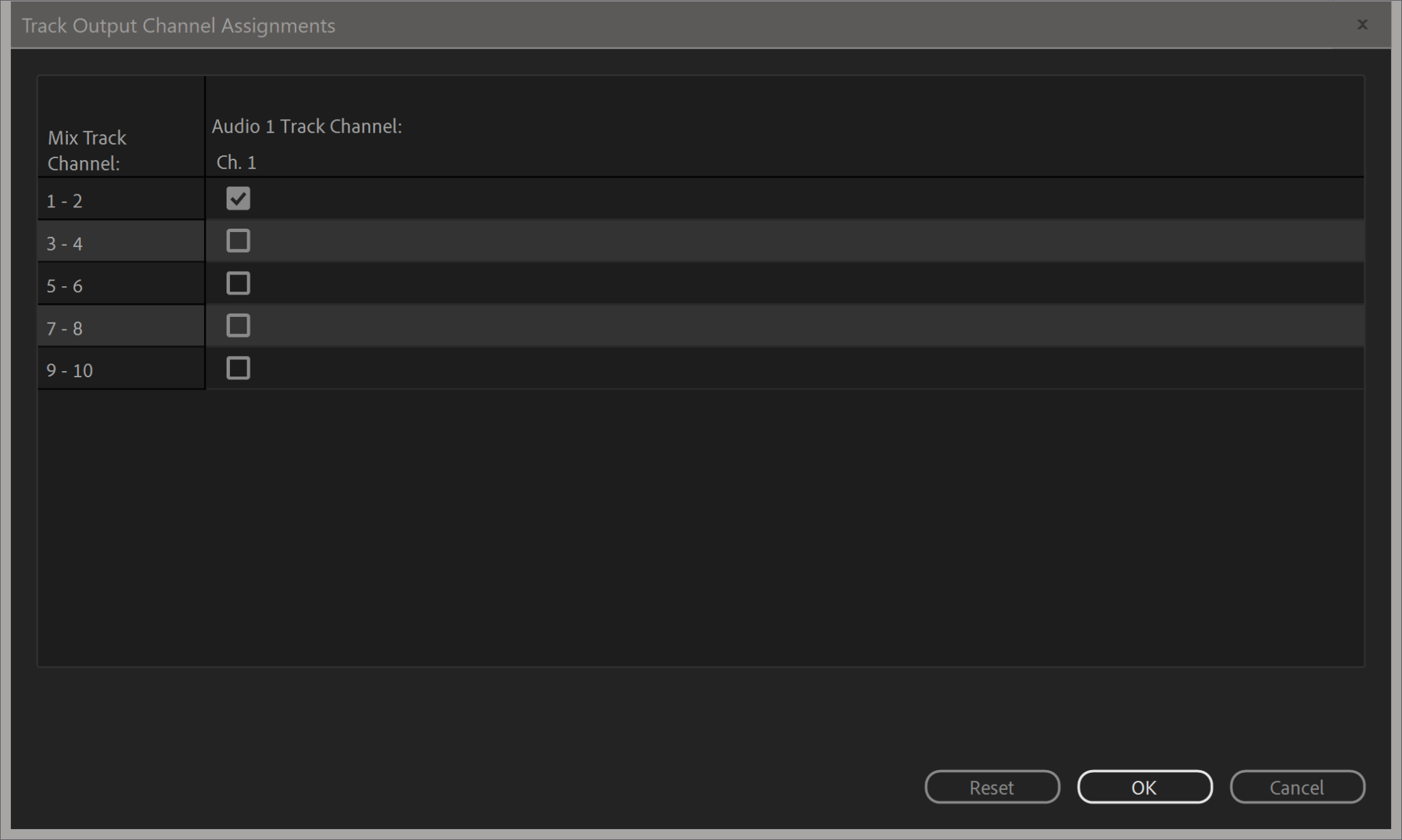Select the 3 - 4 row label

tap(64, 242)
